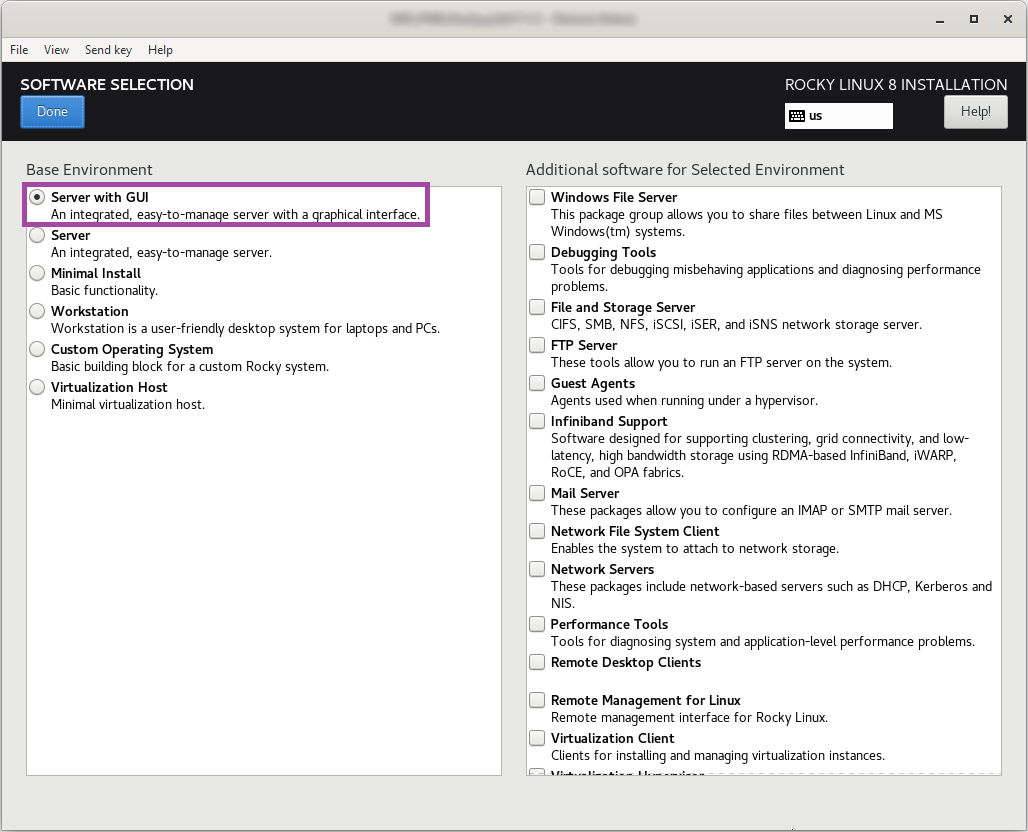
Task: Enable the Windows File Server checkbox
Action: click(537, 197)
